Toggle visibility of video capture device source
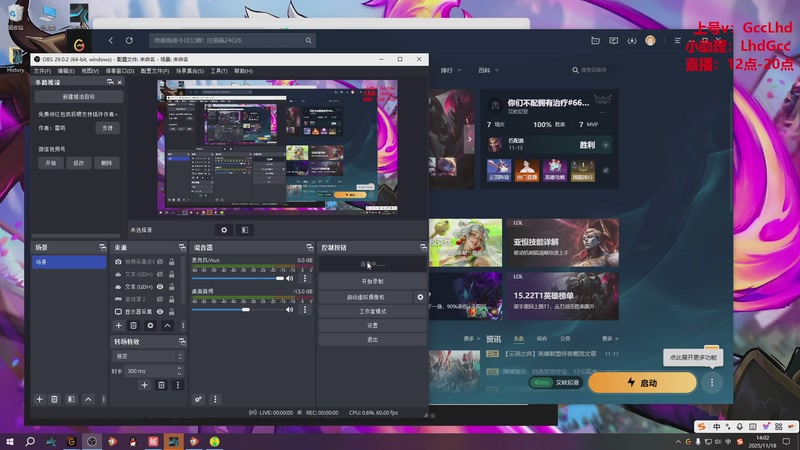 coord(160,262)
